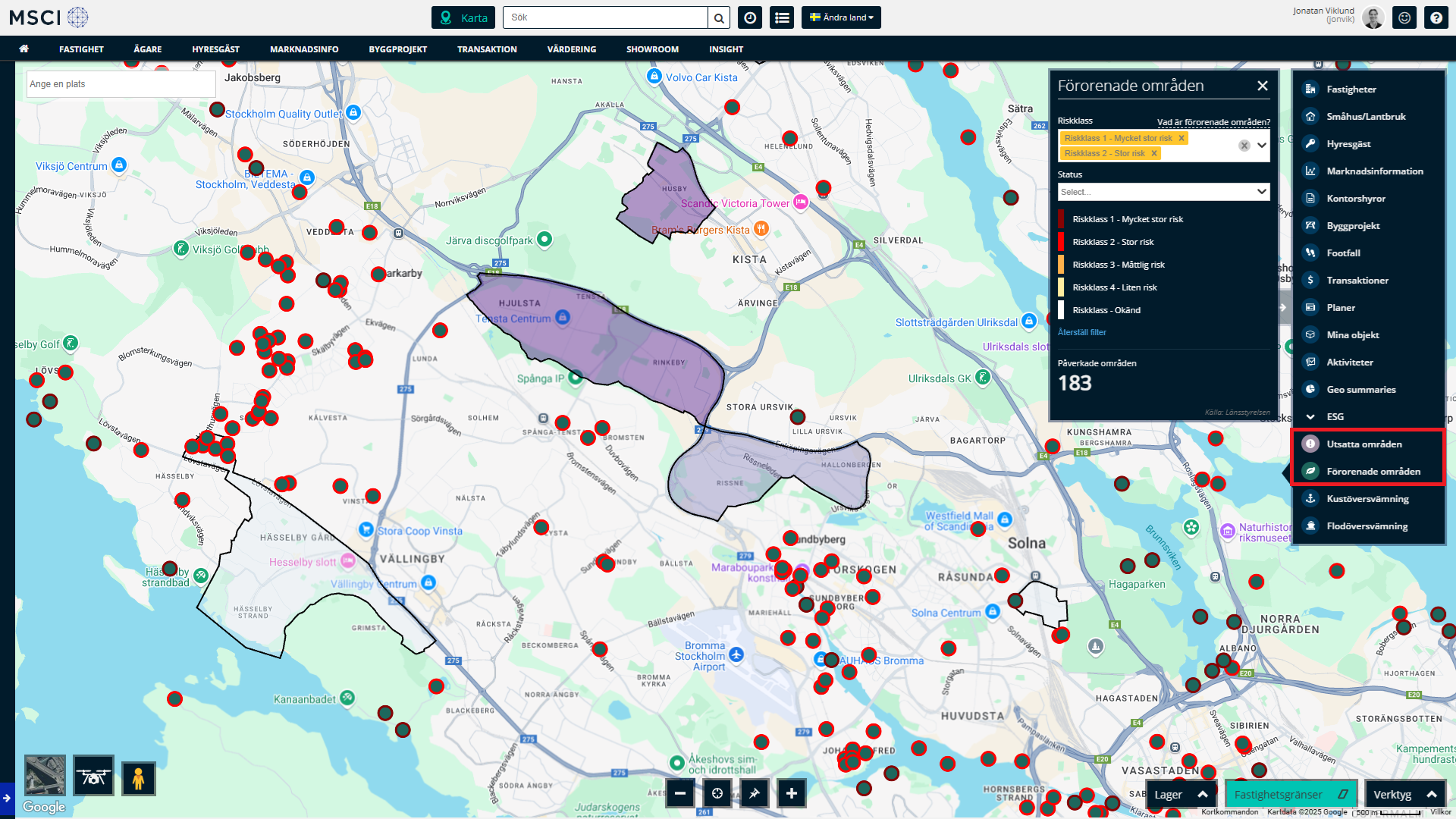
Task: Expand the Andra land country dropdown
Action: 841,17
